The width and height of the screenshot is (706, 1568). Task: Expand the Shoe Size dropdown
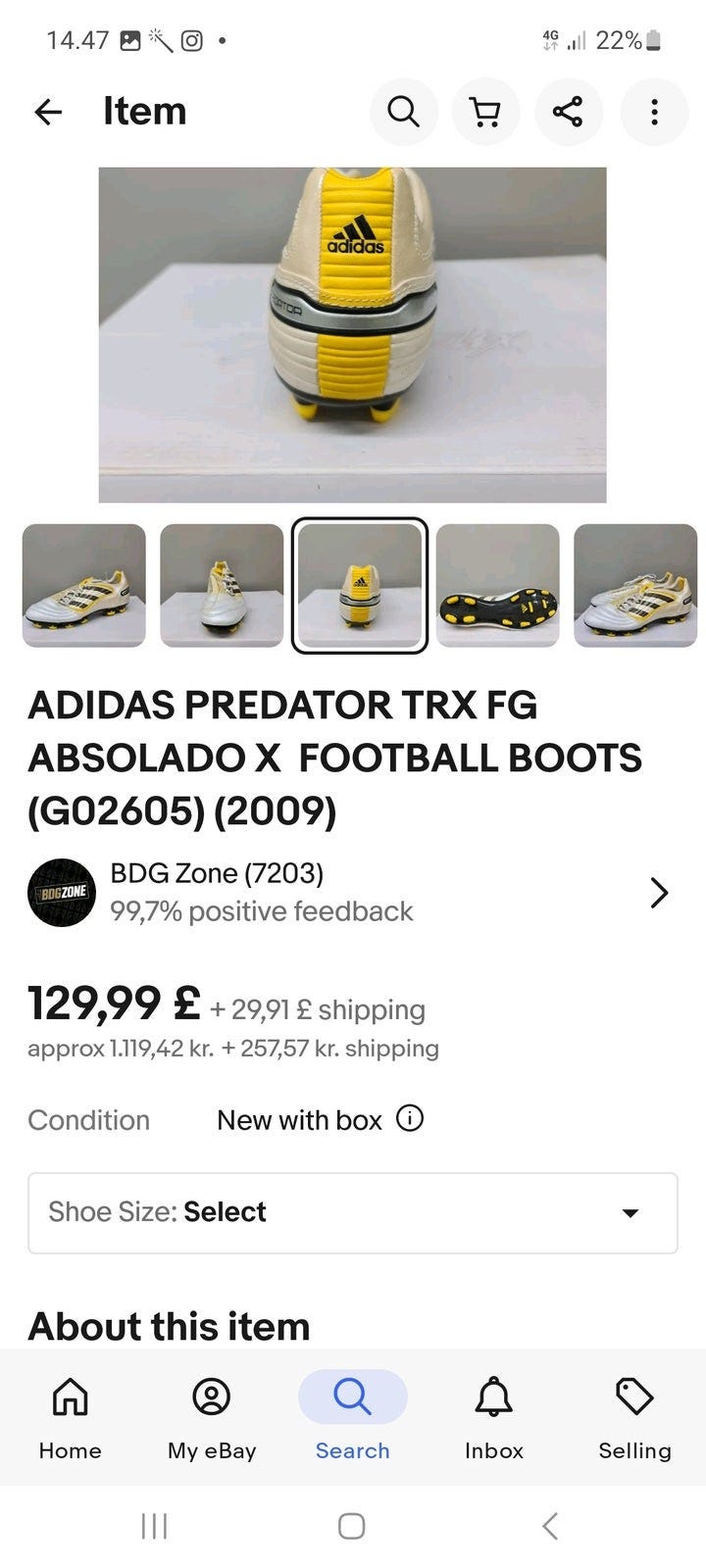(x=353, y=1212)
